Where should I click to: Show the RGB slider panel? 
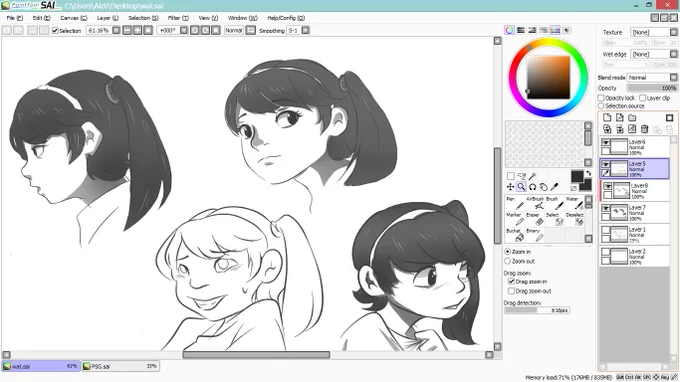(x=520, y=30)
